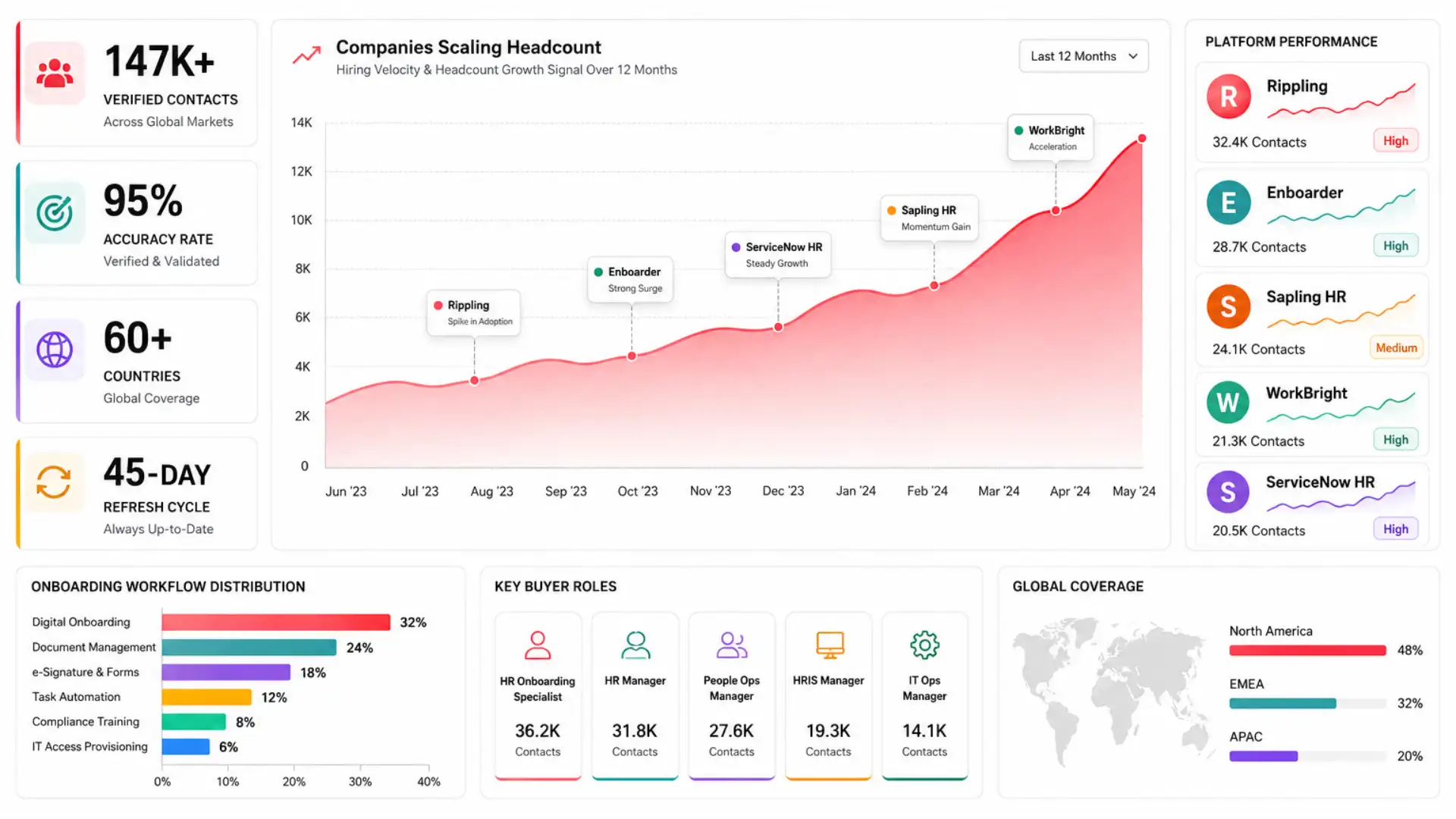
Task: Click the Dec '23 axis label
Action: (783, 491)
